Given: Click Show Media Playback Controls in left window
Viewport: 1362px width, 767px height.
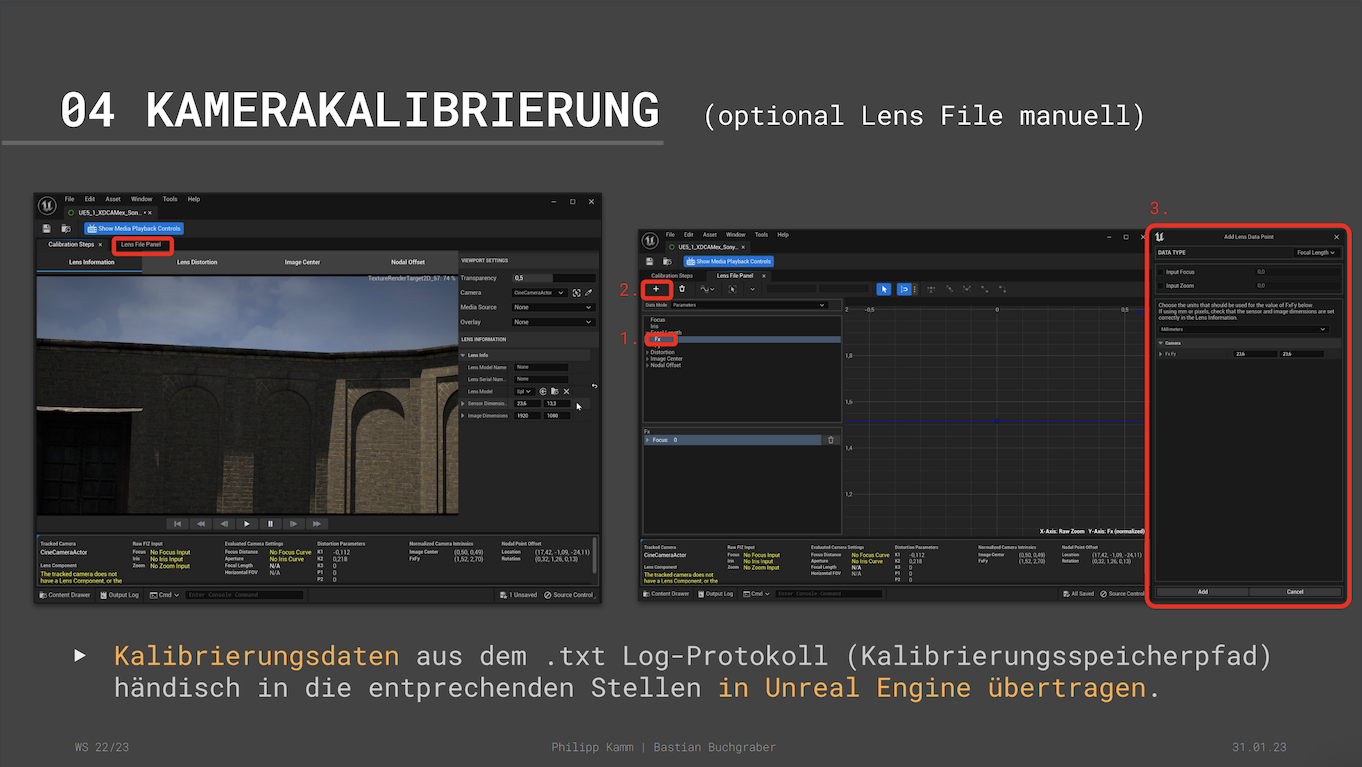Looking at the screenshot, I should point(133,229).
